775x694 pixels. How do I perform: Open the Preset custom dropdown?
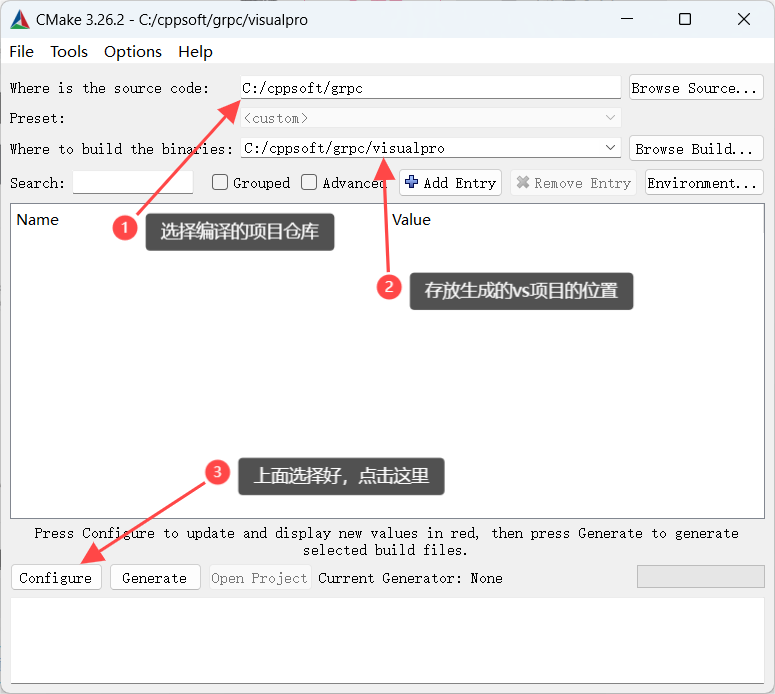point(431,118)
